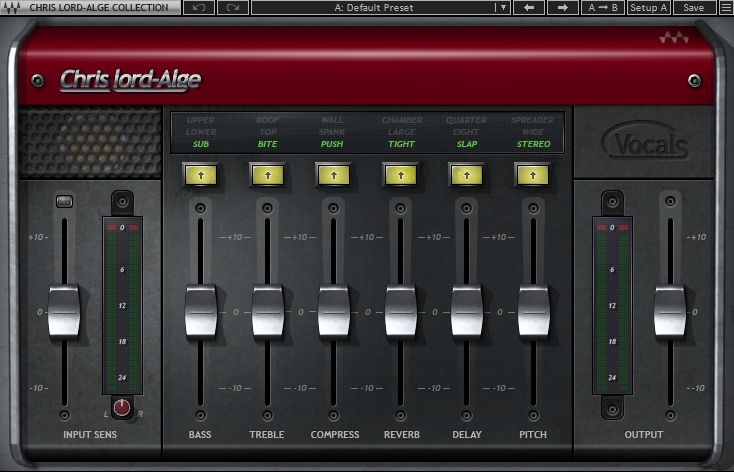Image resolution: width=734 pixels, height=472 pixels.
Task: Click the redo arrow in the top toolbar
Action: [232, 8]
